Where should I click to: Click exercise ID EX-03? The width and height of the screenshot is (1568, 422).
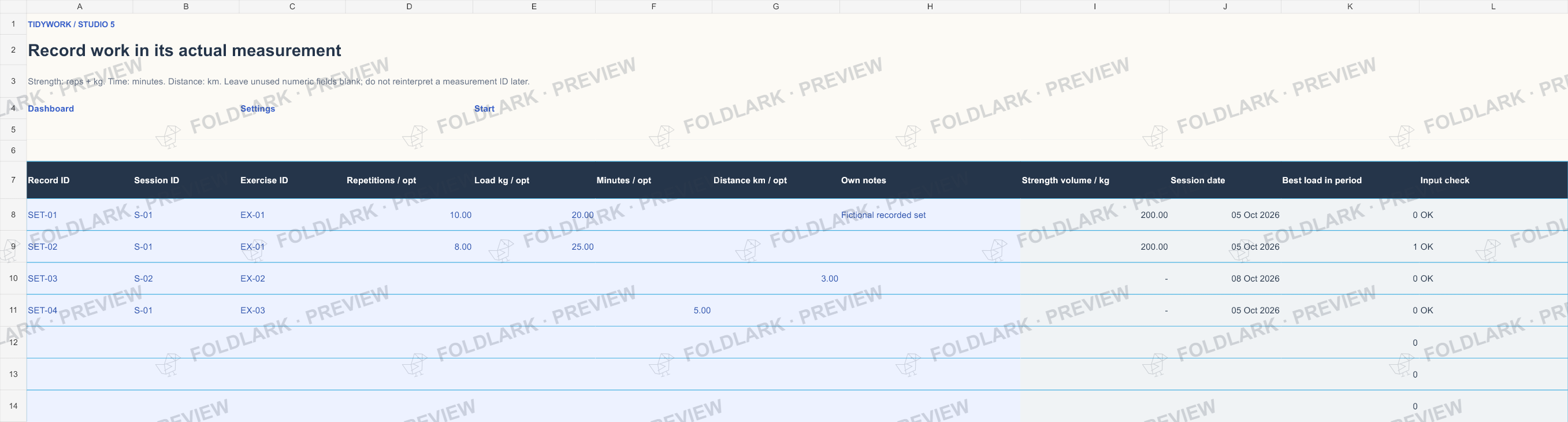coord(292,310)
